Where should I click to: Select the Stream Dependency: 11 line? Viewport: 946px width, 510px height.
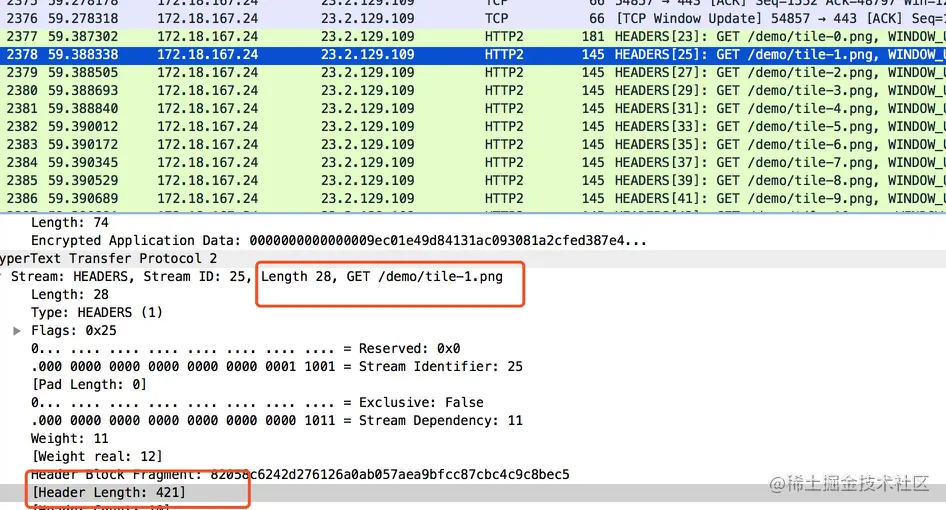276,421
